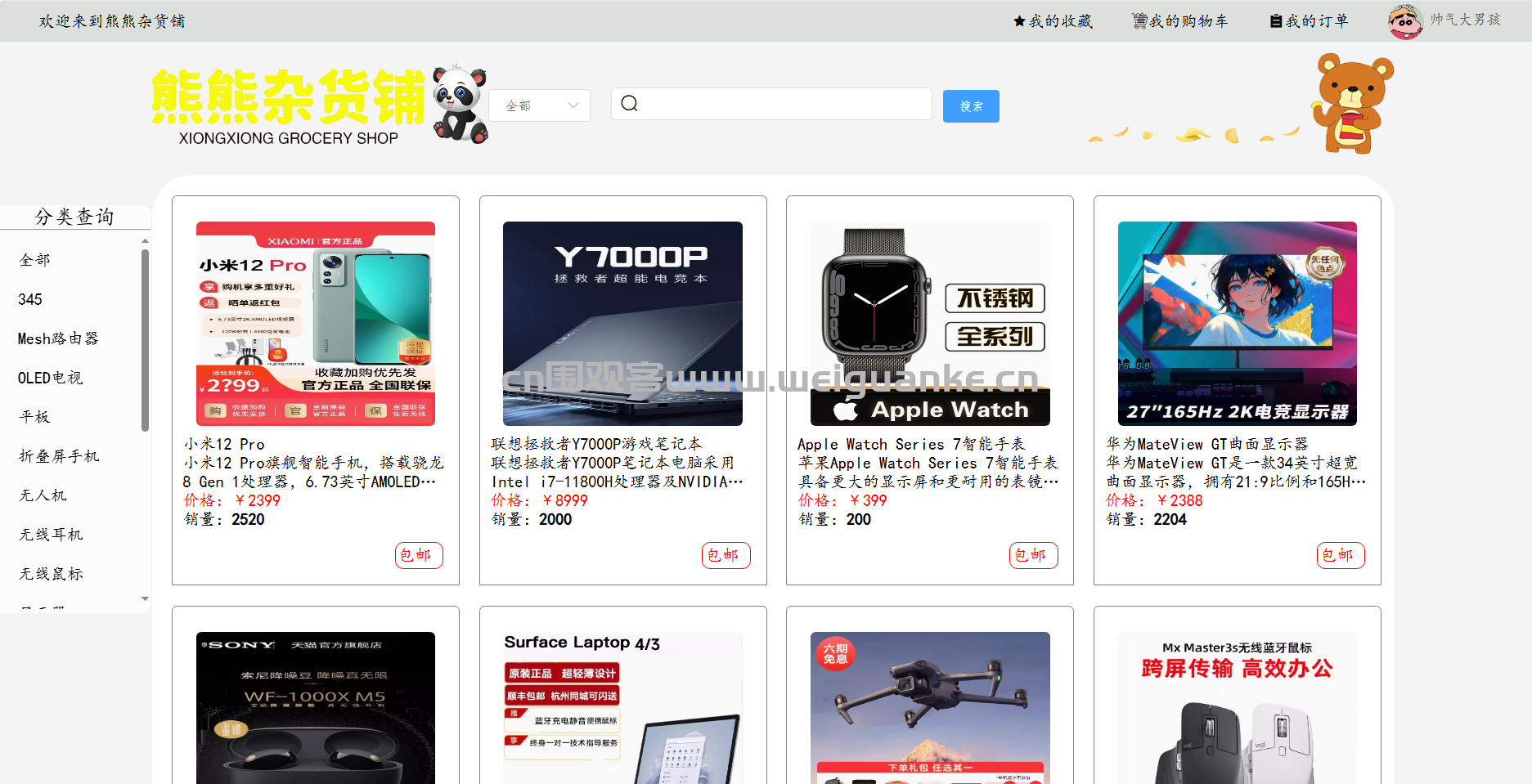Select Mesh路由器 category

click(58, 338)
